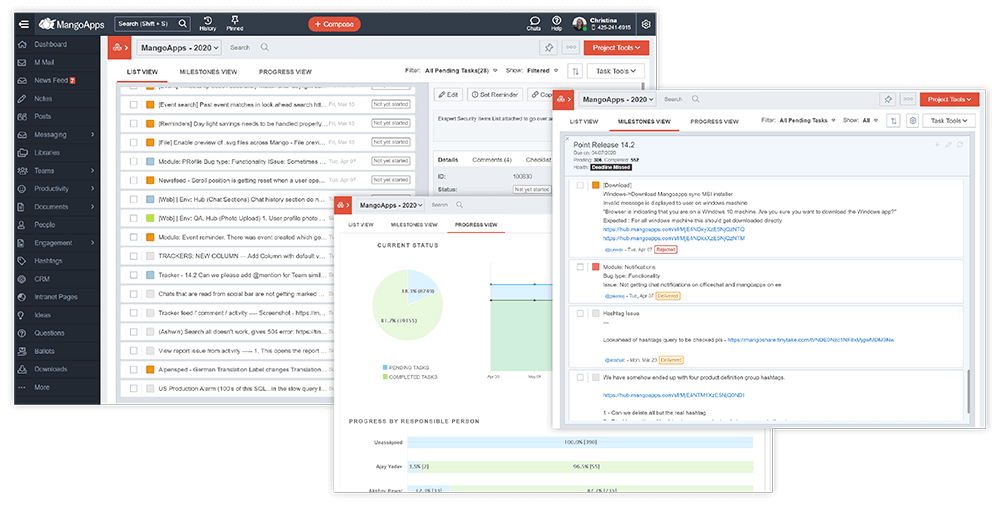Open the Project Tools dropdown in the list view window

(616, 48)
